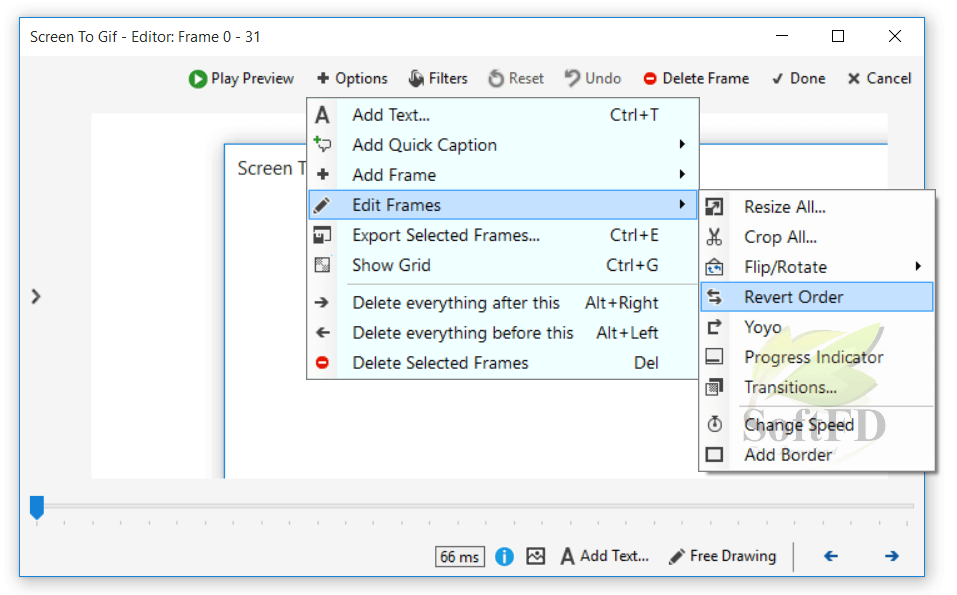Click the green Play Preview icon

tap(198, 79)
